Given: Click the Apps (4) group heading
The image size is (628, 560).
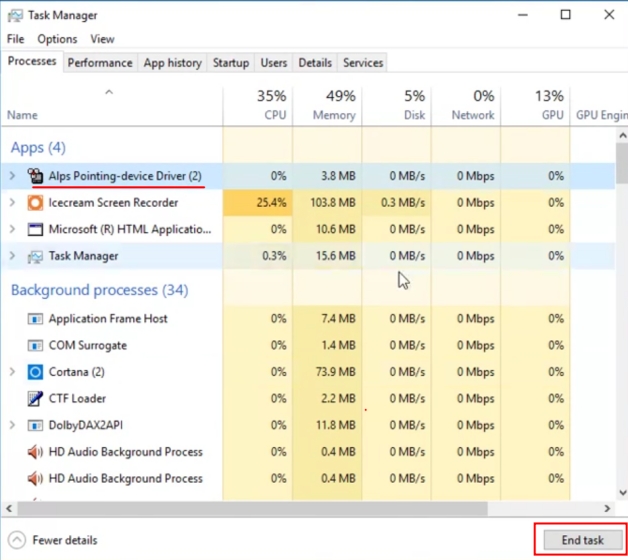Looking at the screenshot, I should pyautogui.click(x=38, y=148).
